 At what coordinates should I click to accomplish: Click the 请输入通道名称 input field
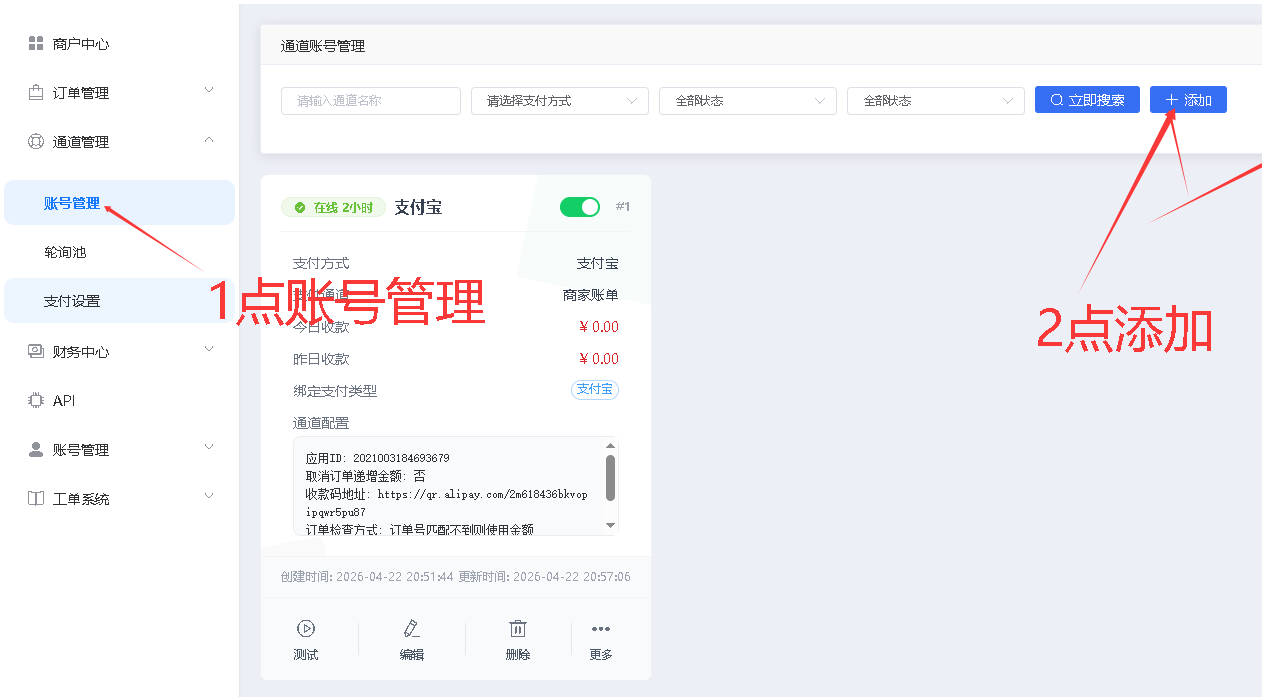coord(370,101)
